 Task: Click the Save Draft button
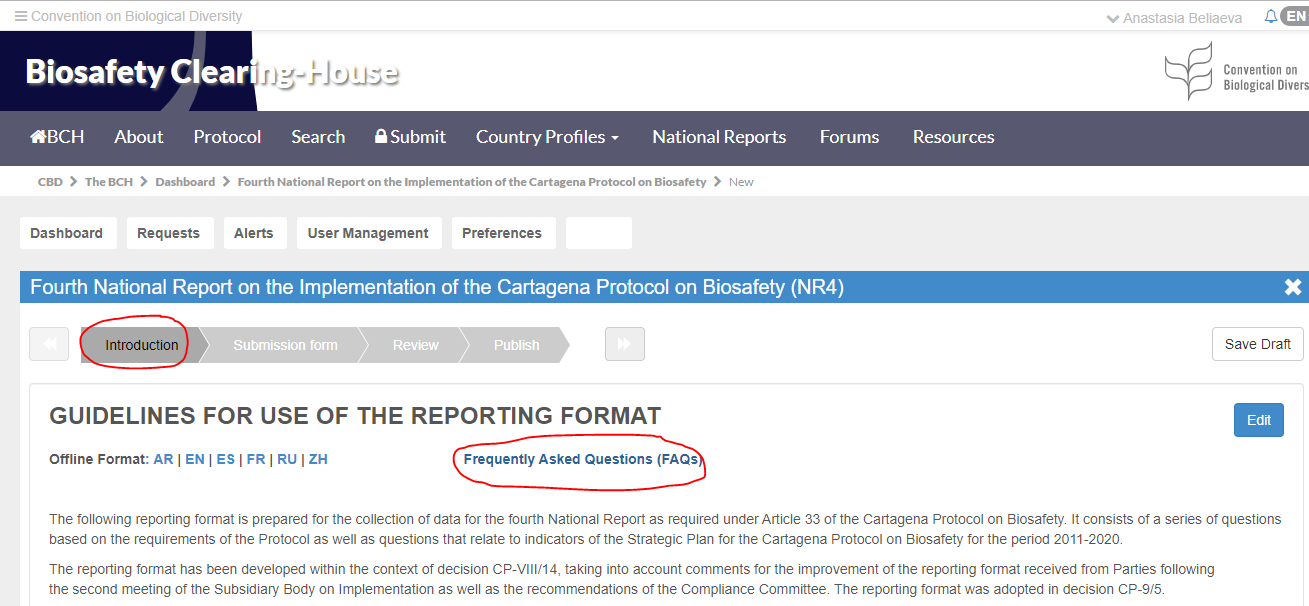pos(1257,344)
